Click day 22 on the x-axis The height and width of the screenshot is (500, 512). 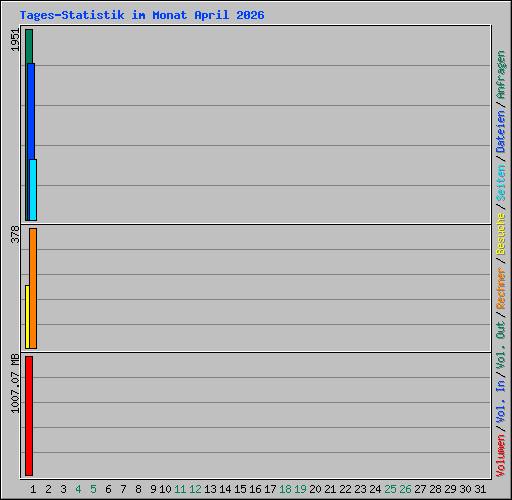point(345,489)
